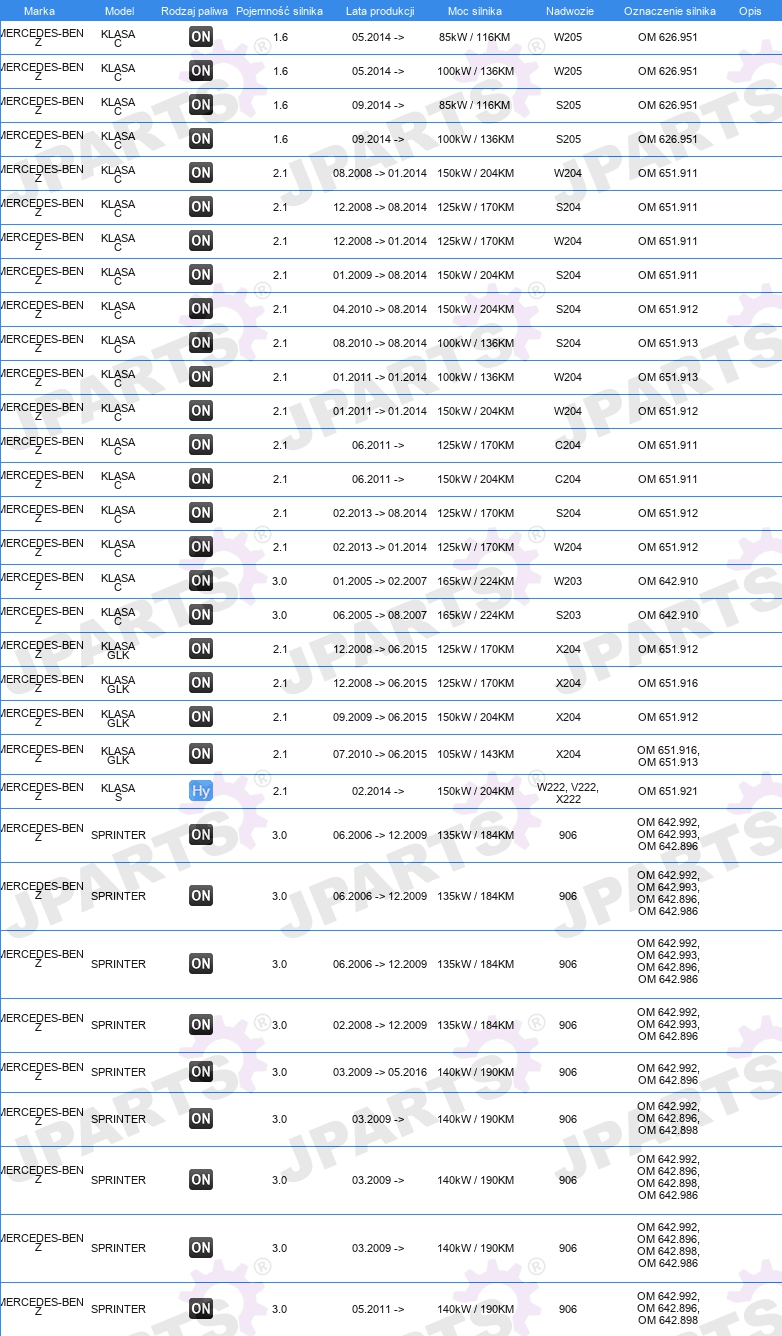Image resolution: width=782 pixels, height=1336 pixels.
Task: Click the Opis column header
Action: pyautogui.click(x=750, y=11)
